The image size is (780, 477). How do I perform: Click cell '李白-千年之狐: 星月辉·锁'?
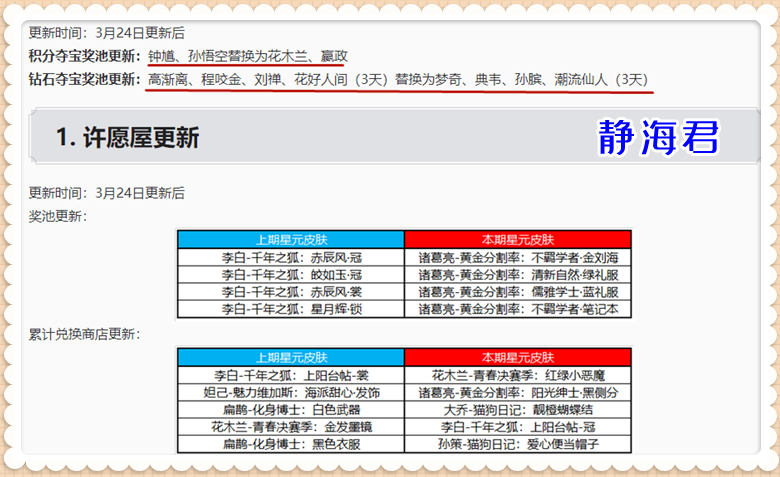tap(292, 309)
